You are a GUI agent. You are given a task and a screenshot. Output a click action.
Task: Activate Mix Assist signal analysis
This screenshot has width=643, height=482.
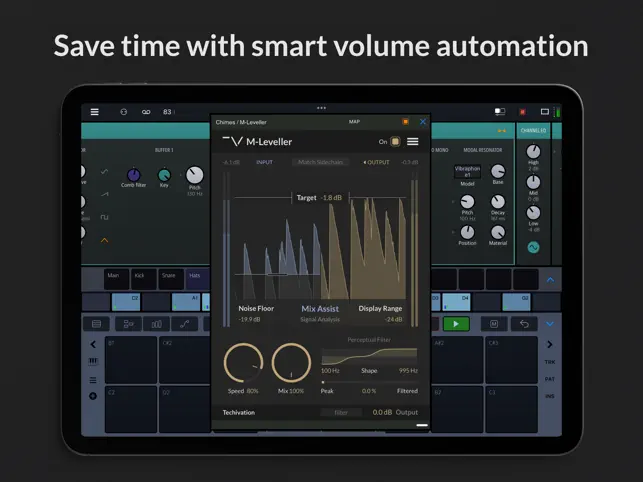pyautogui.click(x=320, y=309)
